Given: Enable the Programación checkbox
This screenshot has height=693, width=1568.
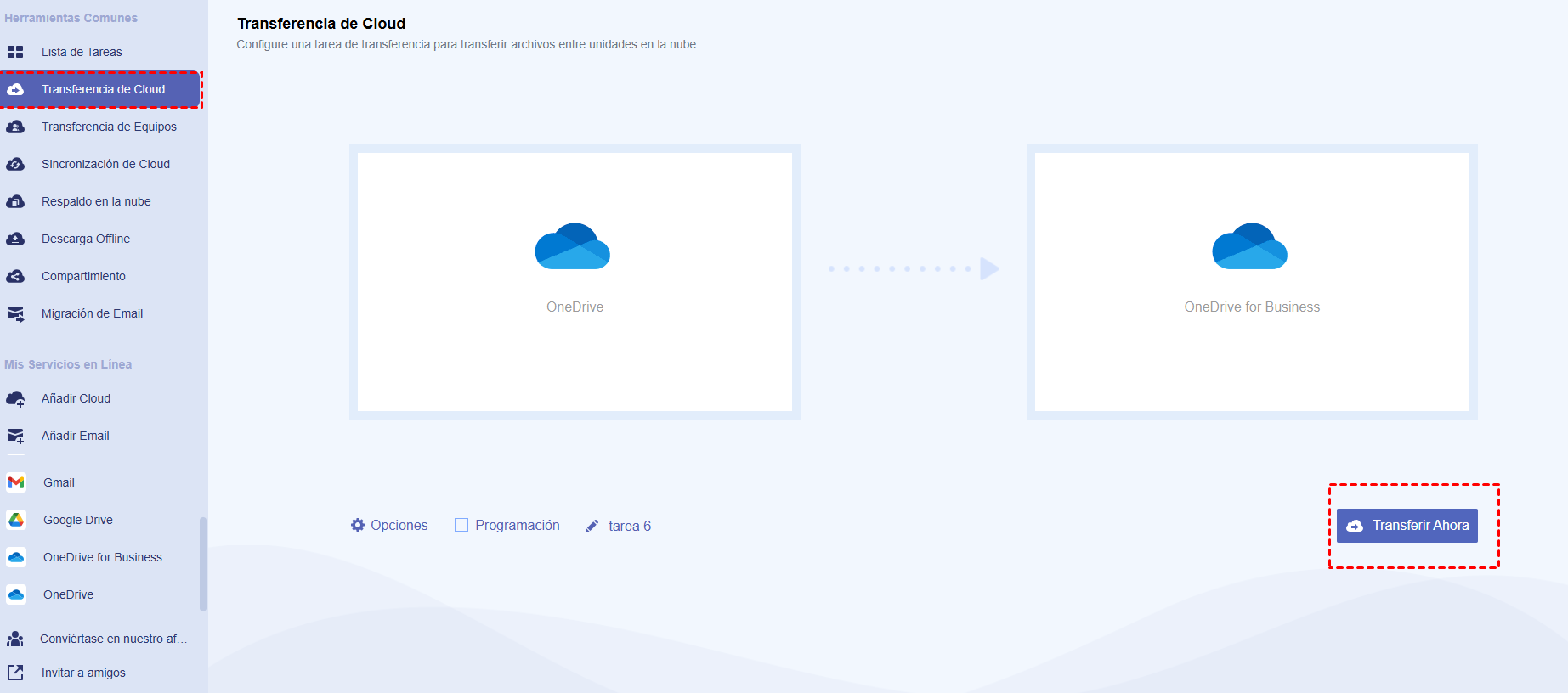Looking at the screenshot, I should [x=461, y=525].
